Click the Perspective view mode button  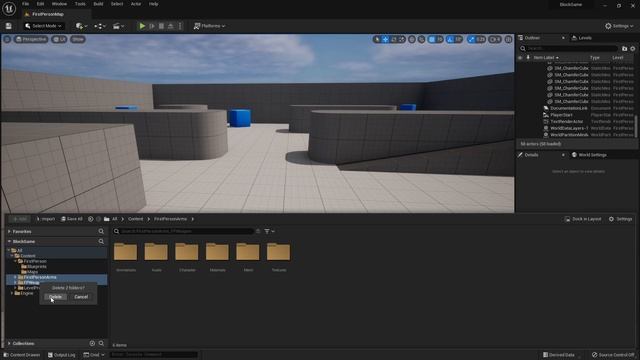(31, 39)
